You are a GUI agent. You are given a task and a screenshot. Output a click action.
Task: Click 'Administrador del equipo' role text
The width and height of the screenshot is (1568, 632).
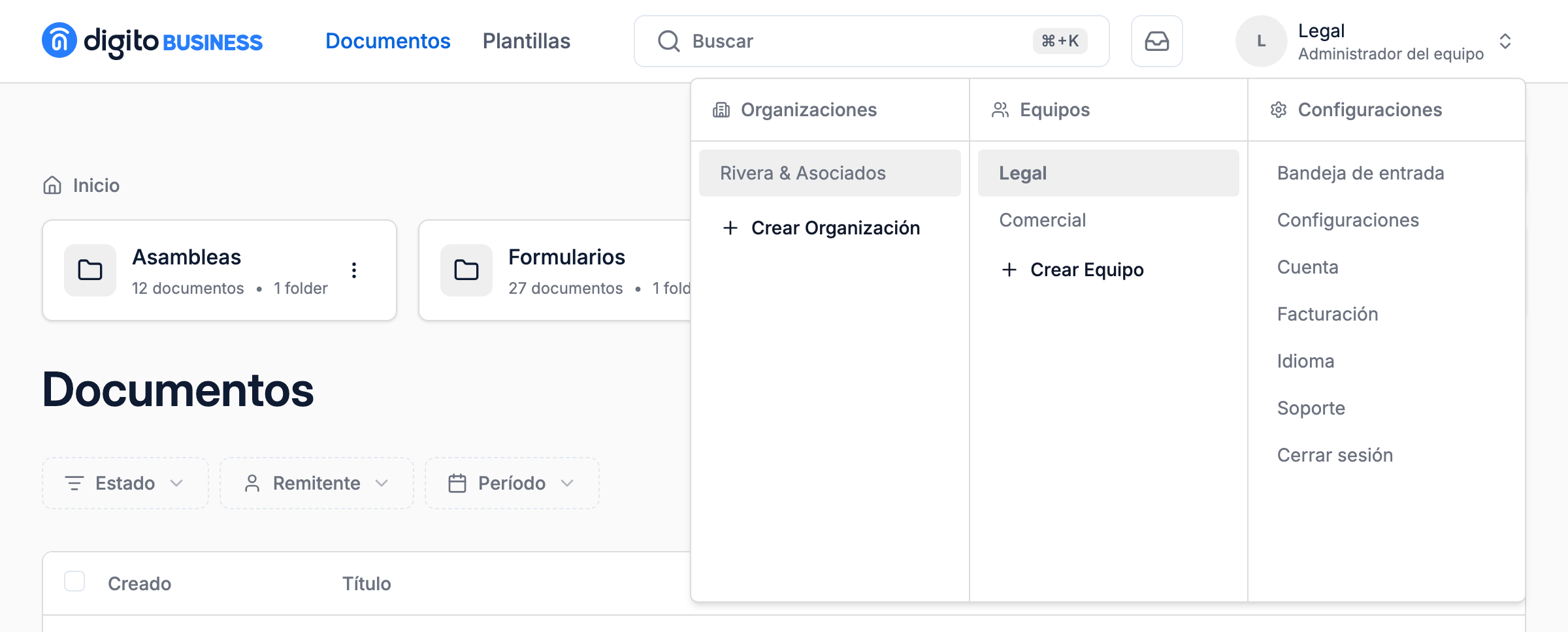pos(1391,54)
